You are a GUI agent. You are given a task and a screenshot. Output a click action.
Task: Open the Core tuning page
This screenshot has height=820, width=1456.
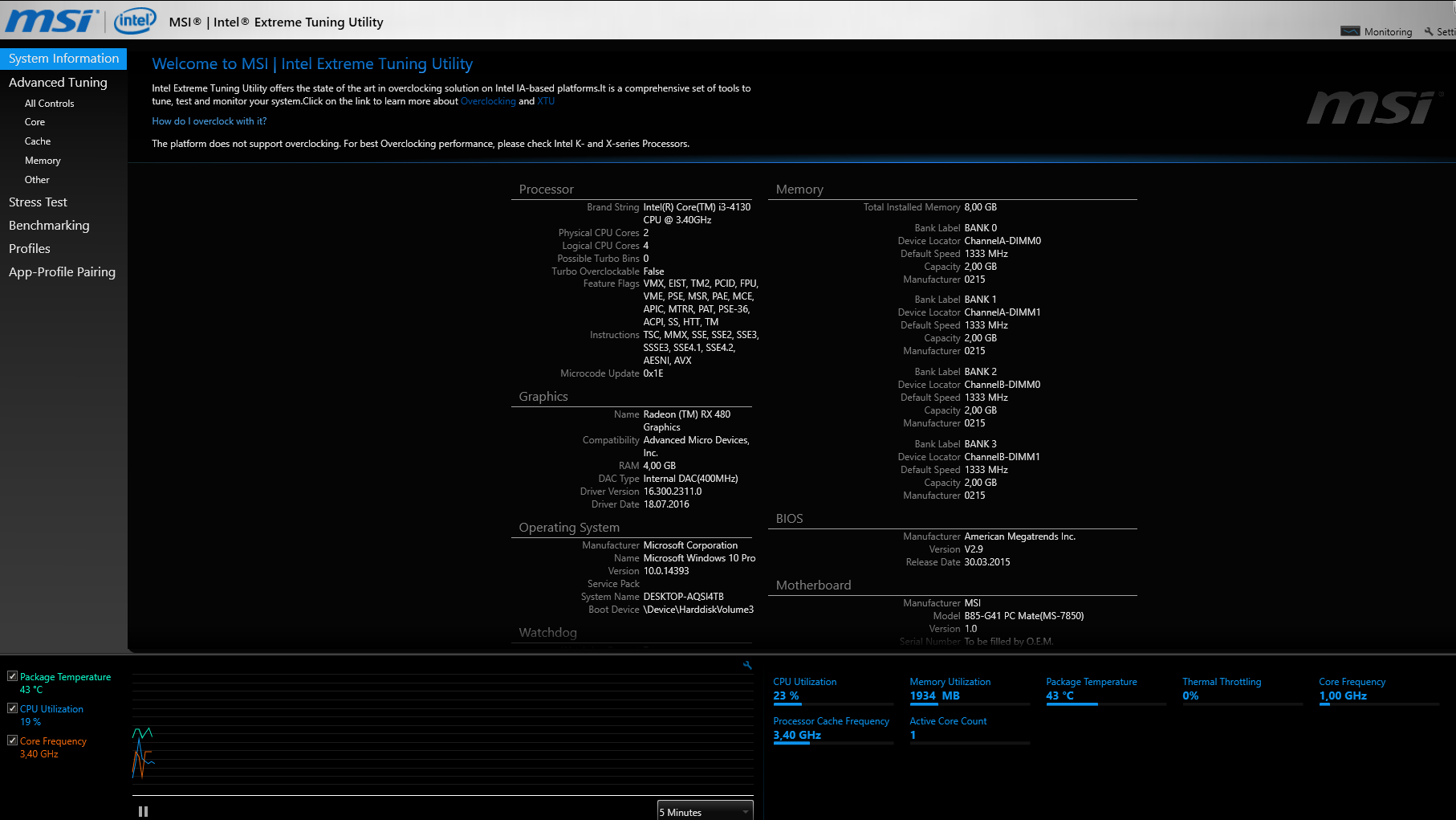(x=35, y=122)
